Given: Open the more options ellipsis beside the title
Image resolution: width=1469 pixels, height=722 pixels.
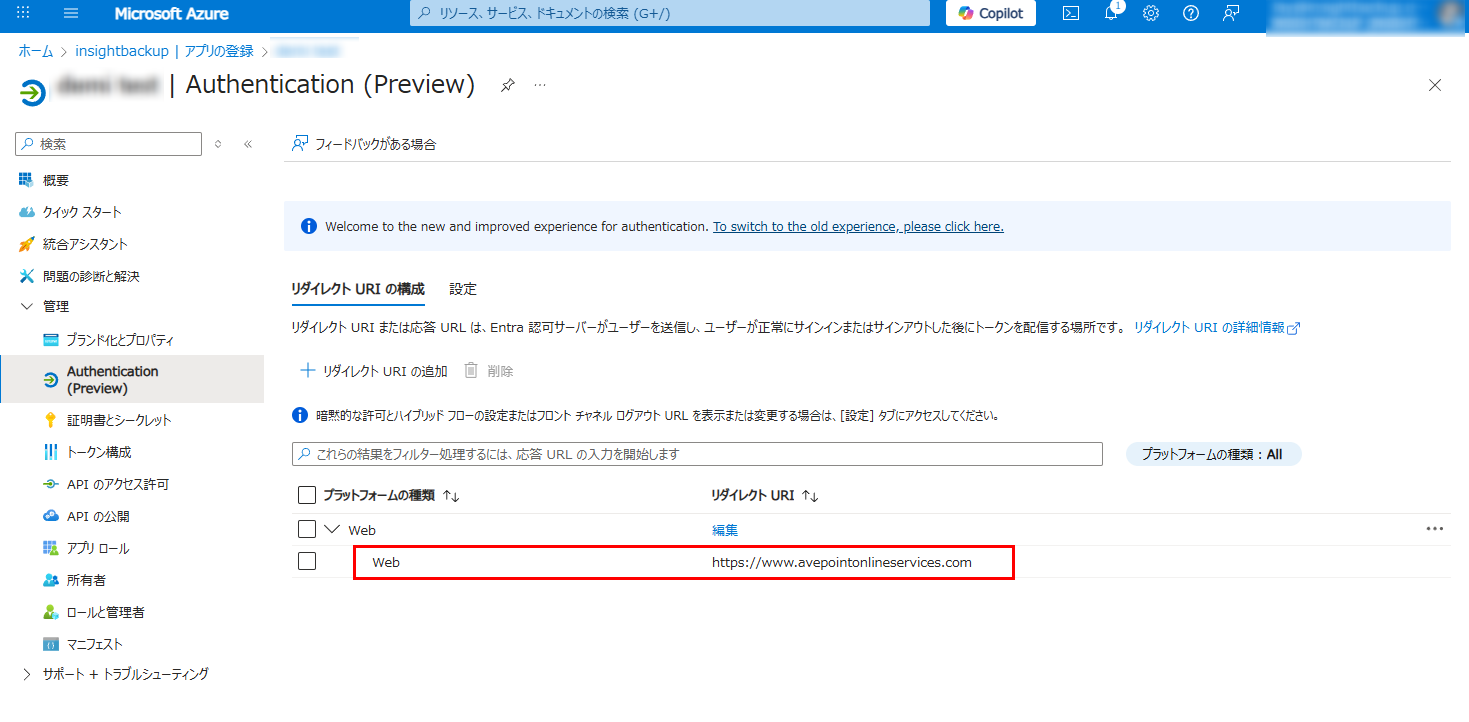Looking at the screenshot, I should pos(540,85).
